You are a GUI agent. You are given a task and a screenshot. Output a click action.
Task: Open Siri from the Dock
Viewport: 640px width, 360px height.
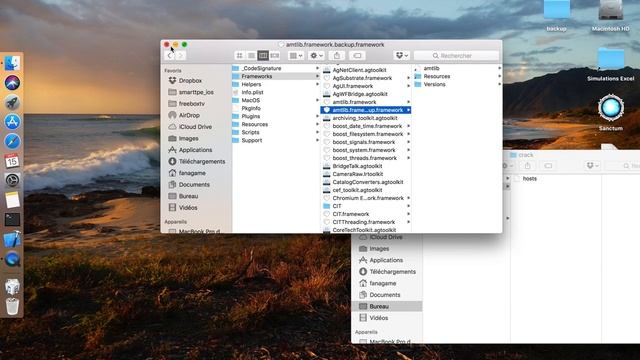click(x=12, y=83)
